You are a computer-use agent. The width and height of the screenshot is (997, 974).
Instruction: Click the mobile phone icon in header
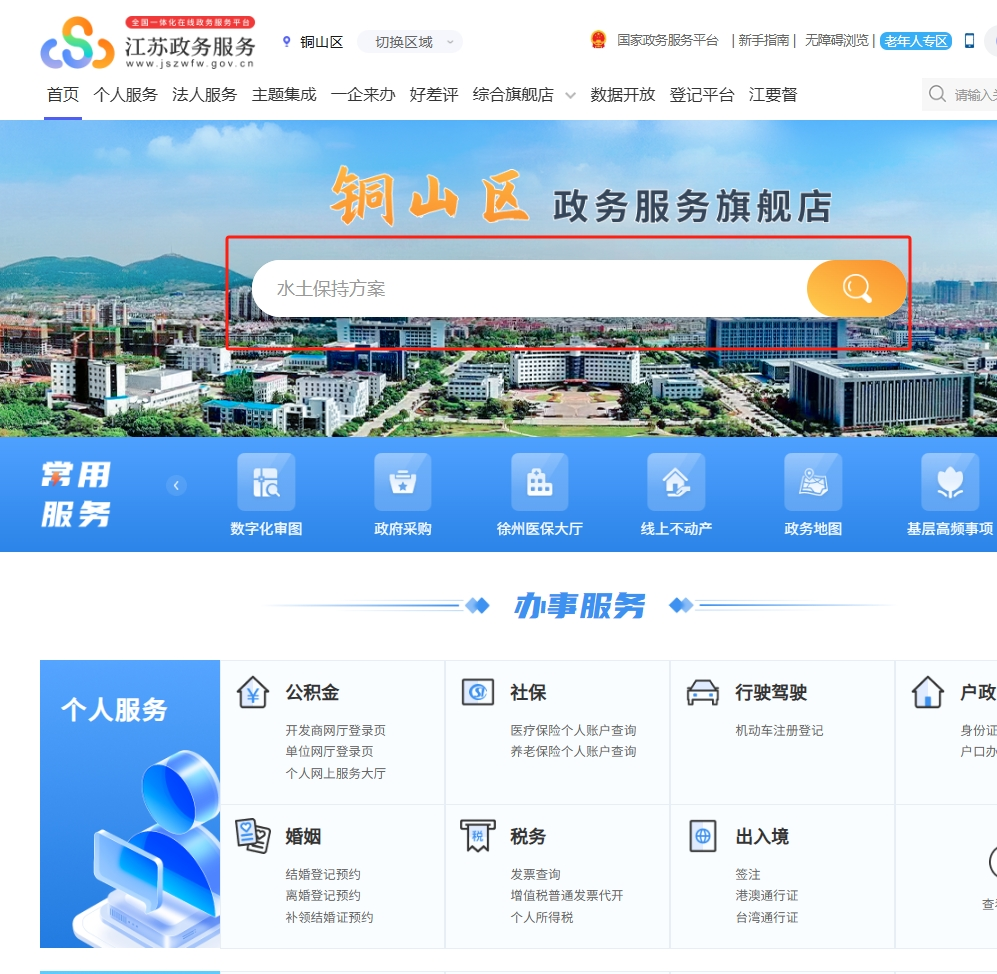(x=969, y=41)
